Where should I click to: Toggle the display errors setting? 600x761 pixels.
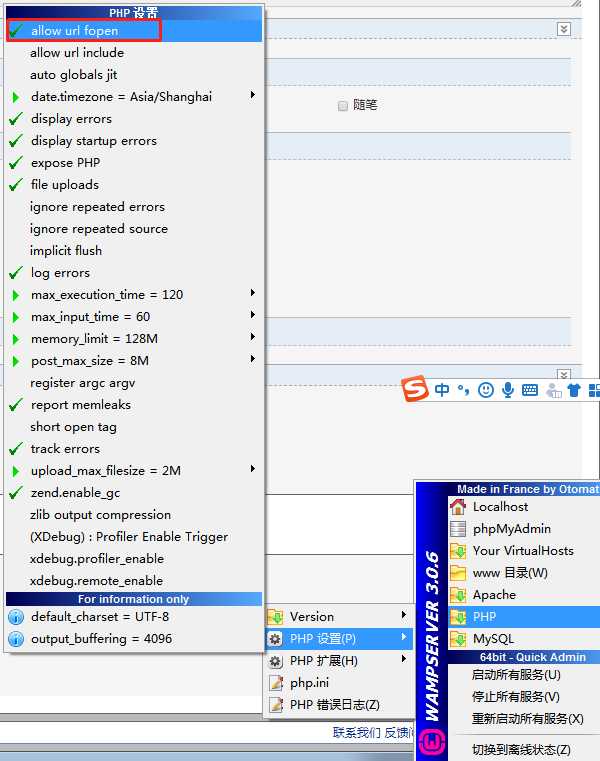(134, 118)
